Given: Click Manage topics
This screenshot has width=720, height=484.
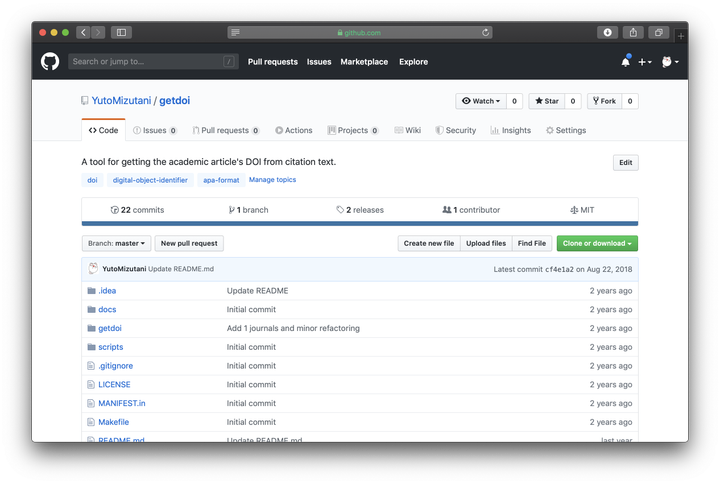Looking at the screenshot, I should coord(272,180).
